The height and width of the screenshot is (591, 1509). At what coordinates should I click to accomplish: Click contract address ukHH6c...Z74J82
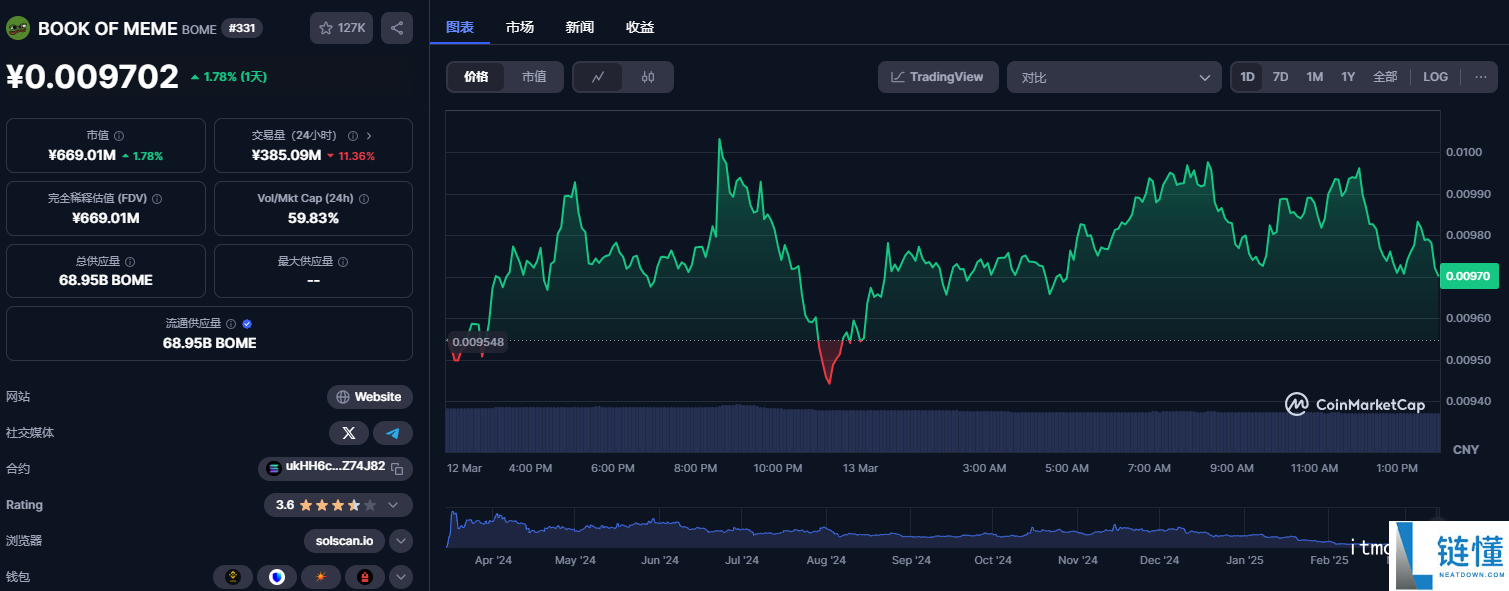pyautogui.click(x=335, y=466)
